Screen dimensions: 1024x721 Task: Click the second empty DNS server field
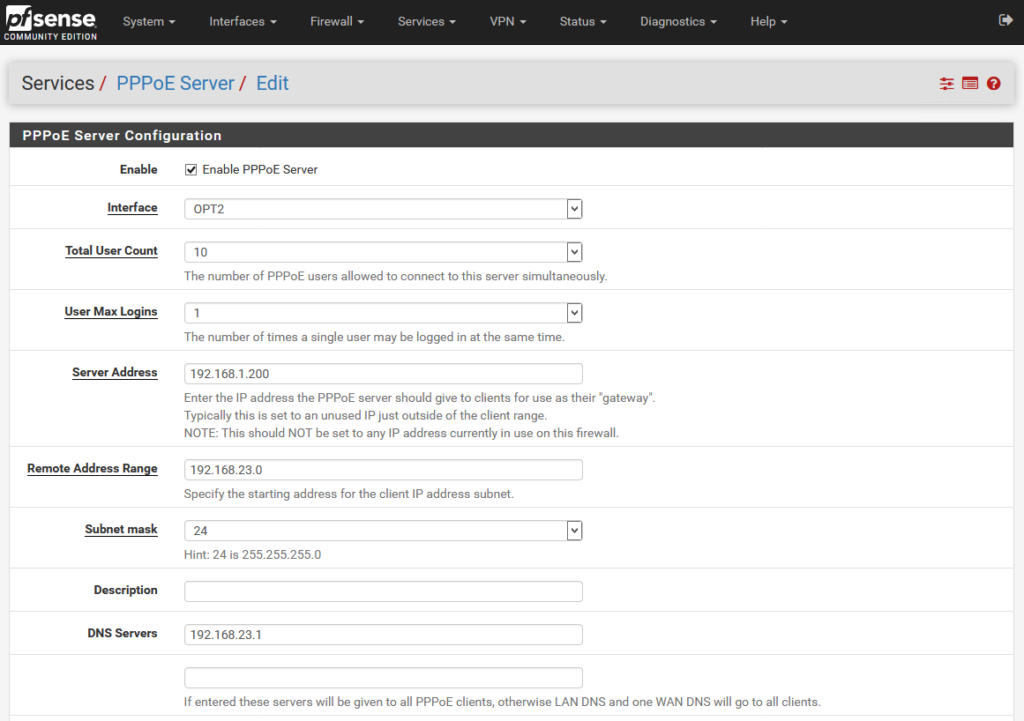pos(383,677)
